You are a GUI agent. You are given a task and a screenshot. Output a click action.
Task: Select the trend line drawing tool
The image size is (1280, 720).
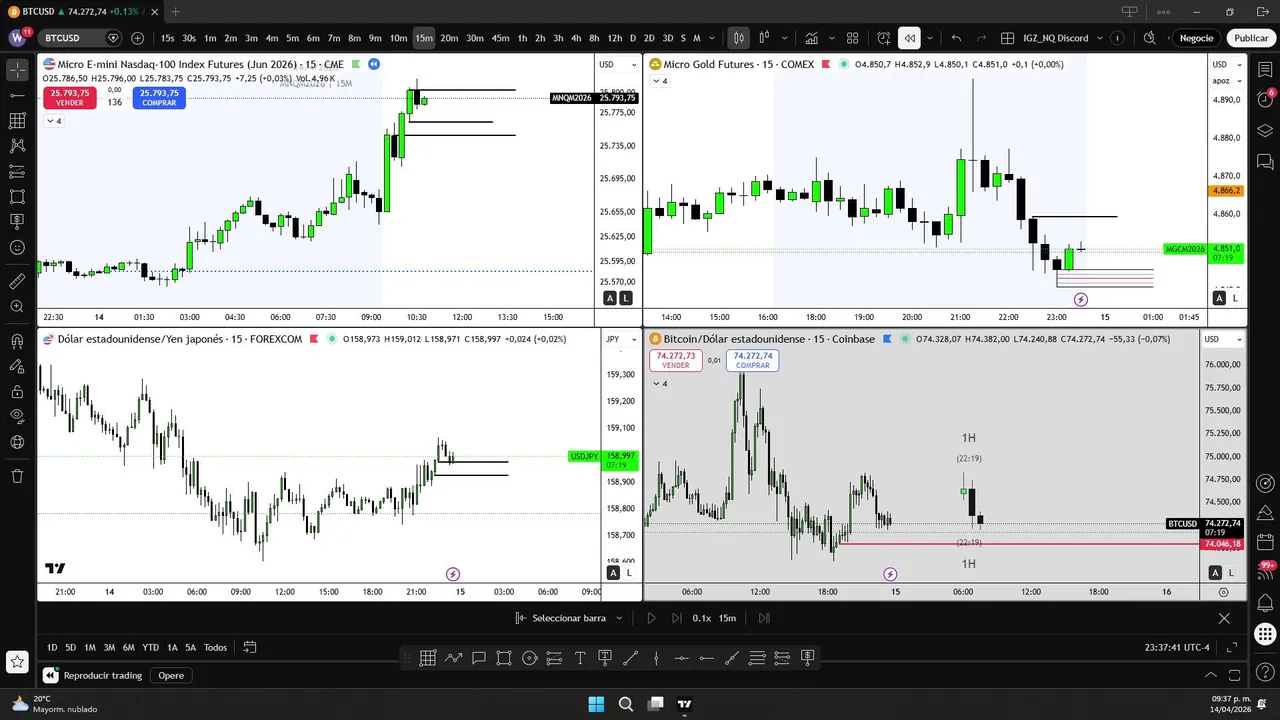tap(17, 95)
